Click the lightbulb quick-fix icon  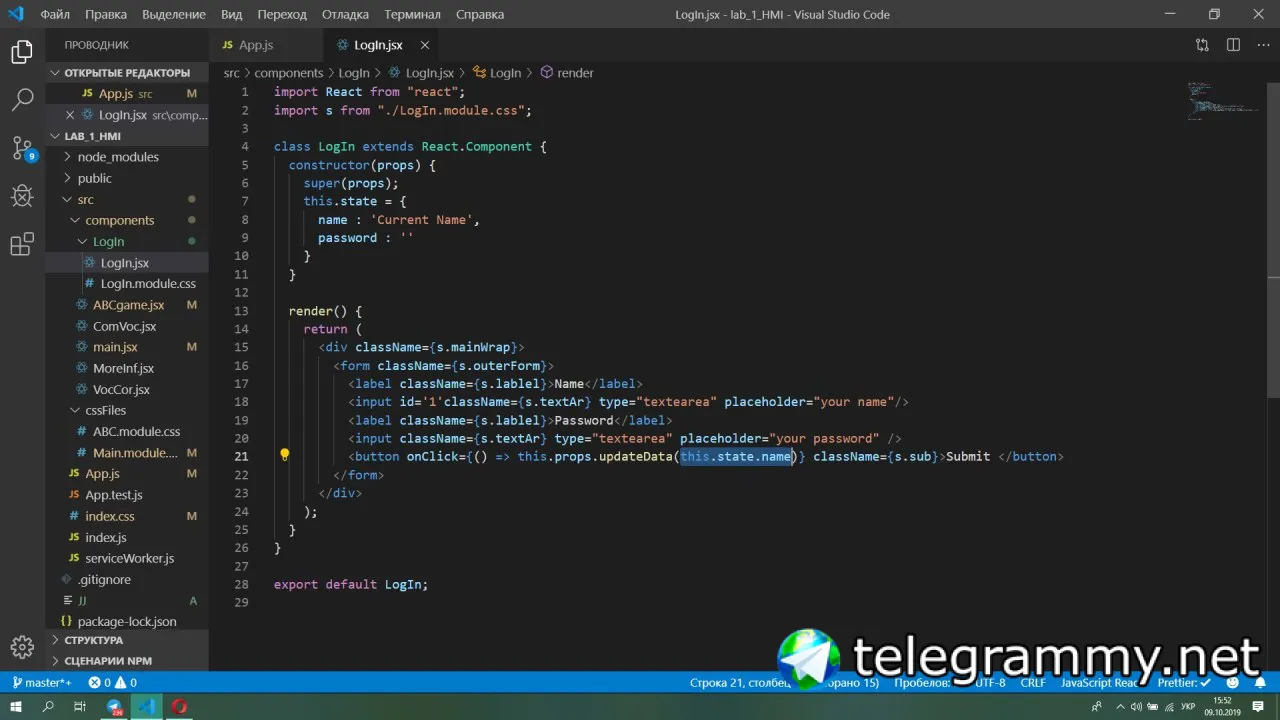click(x=284, y=456)
